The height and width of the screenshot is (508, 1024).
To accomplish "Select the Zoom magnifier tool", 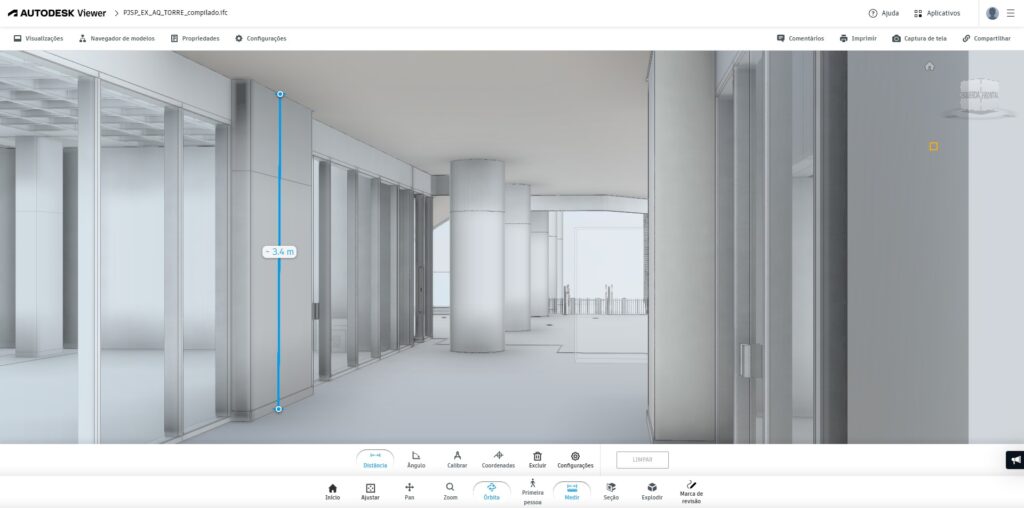I will click(450, 491).
